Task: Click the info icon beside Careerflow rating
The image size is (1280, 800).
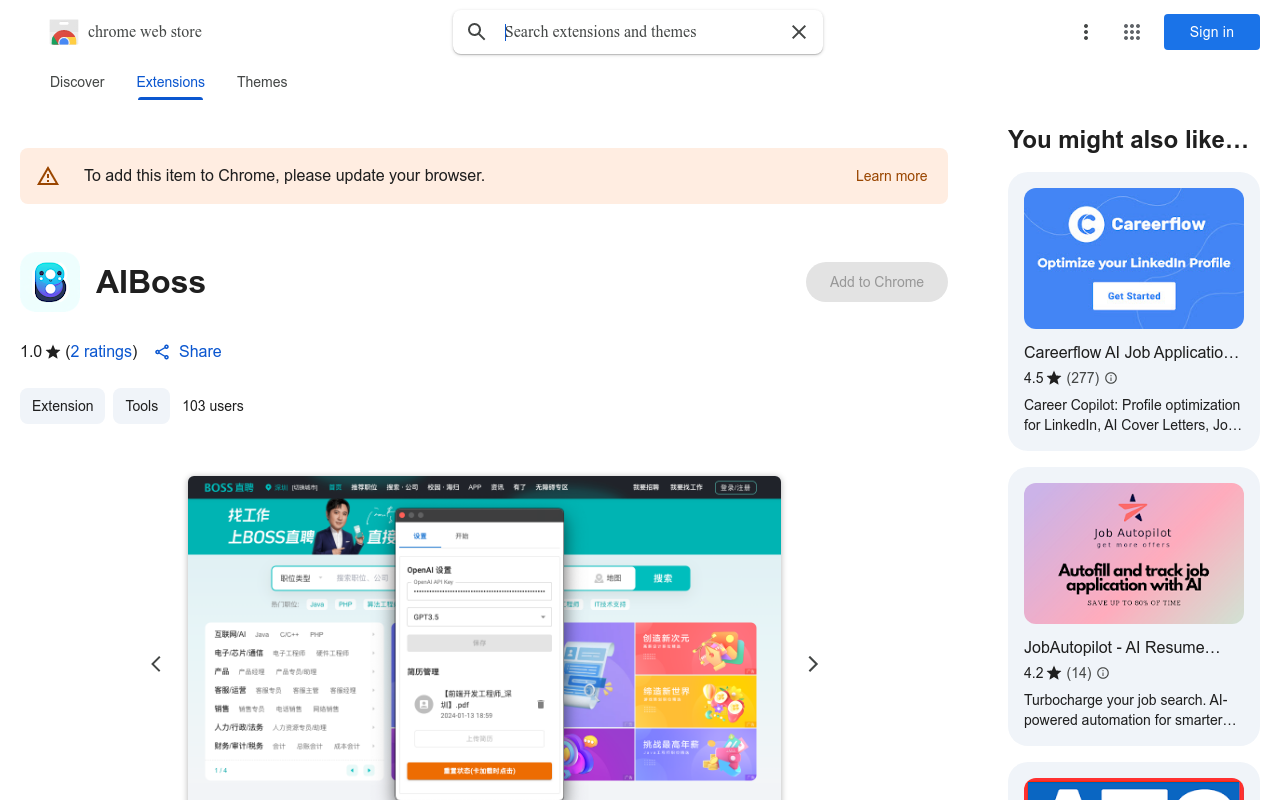Action: [x=1111, y=378]
